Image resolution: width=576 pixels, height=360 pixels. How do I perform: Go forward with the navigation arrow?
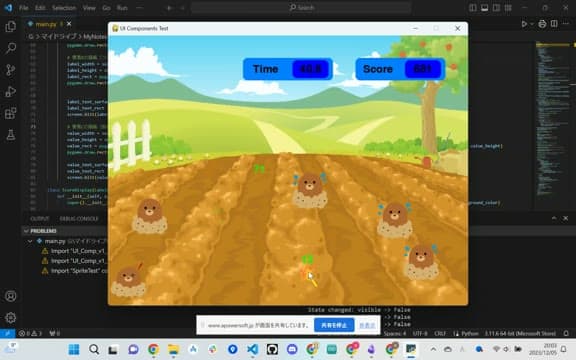click(x=182, y=8)
